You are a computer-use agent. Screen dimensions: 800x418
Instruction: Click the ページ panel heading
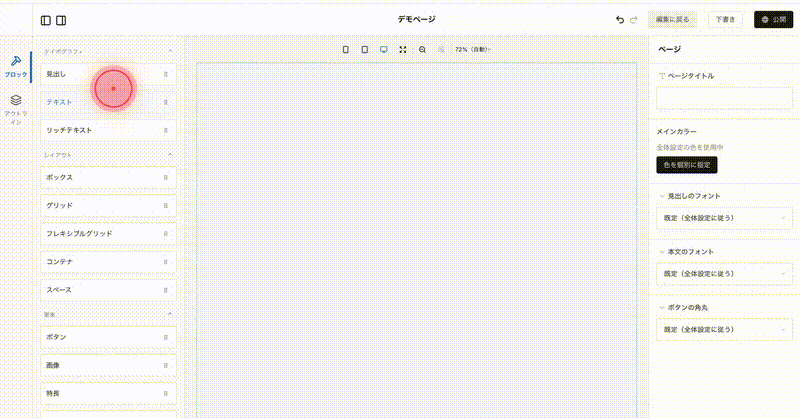(x=669, y=49)
